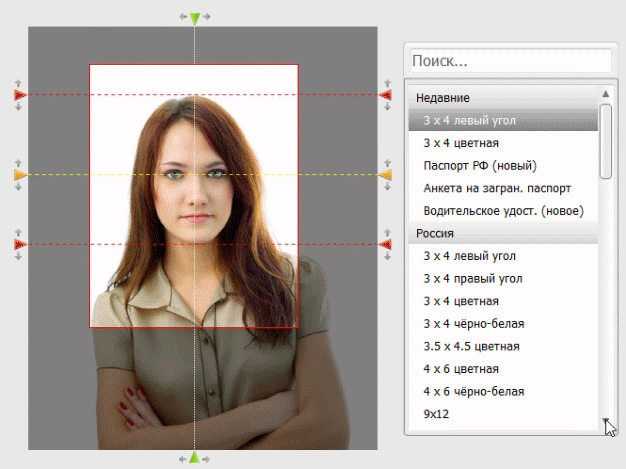
Task: Click up arrow above right head-top marker
Action: point(387,83)
